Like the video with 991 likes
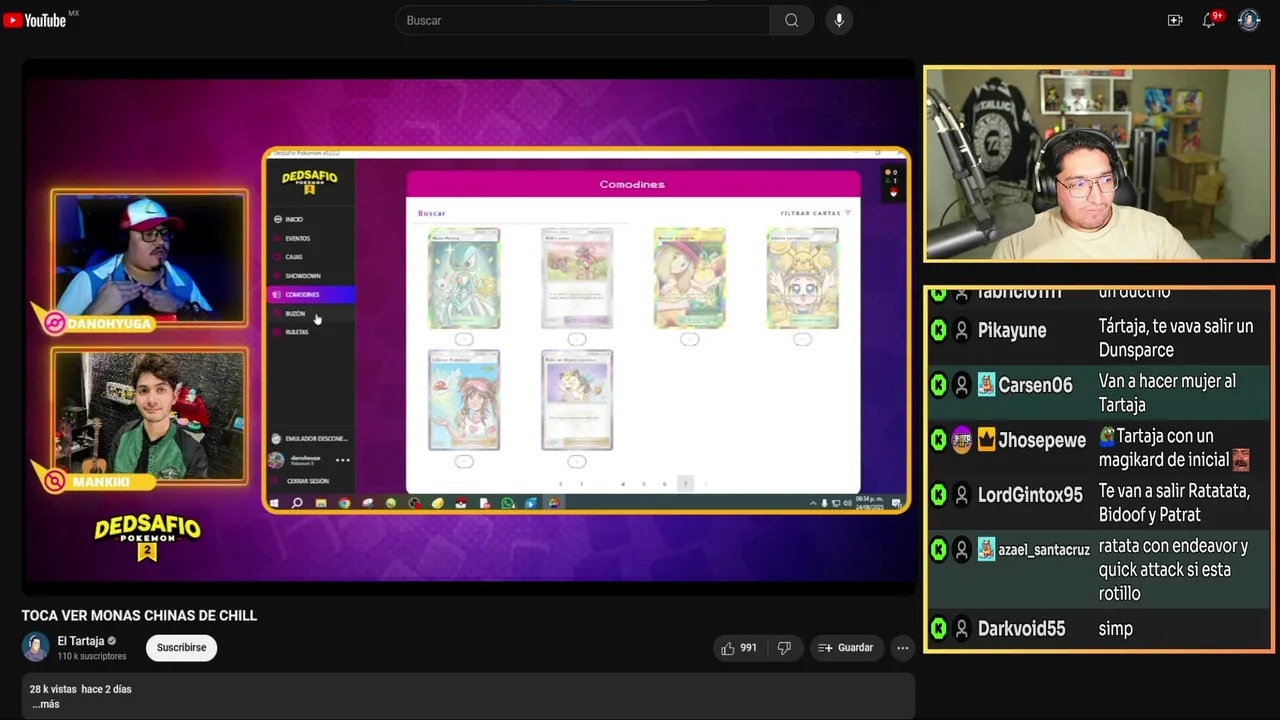 tap(739, 648)
